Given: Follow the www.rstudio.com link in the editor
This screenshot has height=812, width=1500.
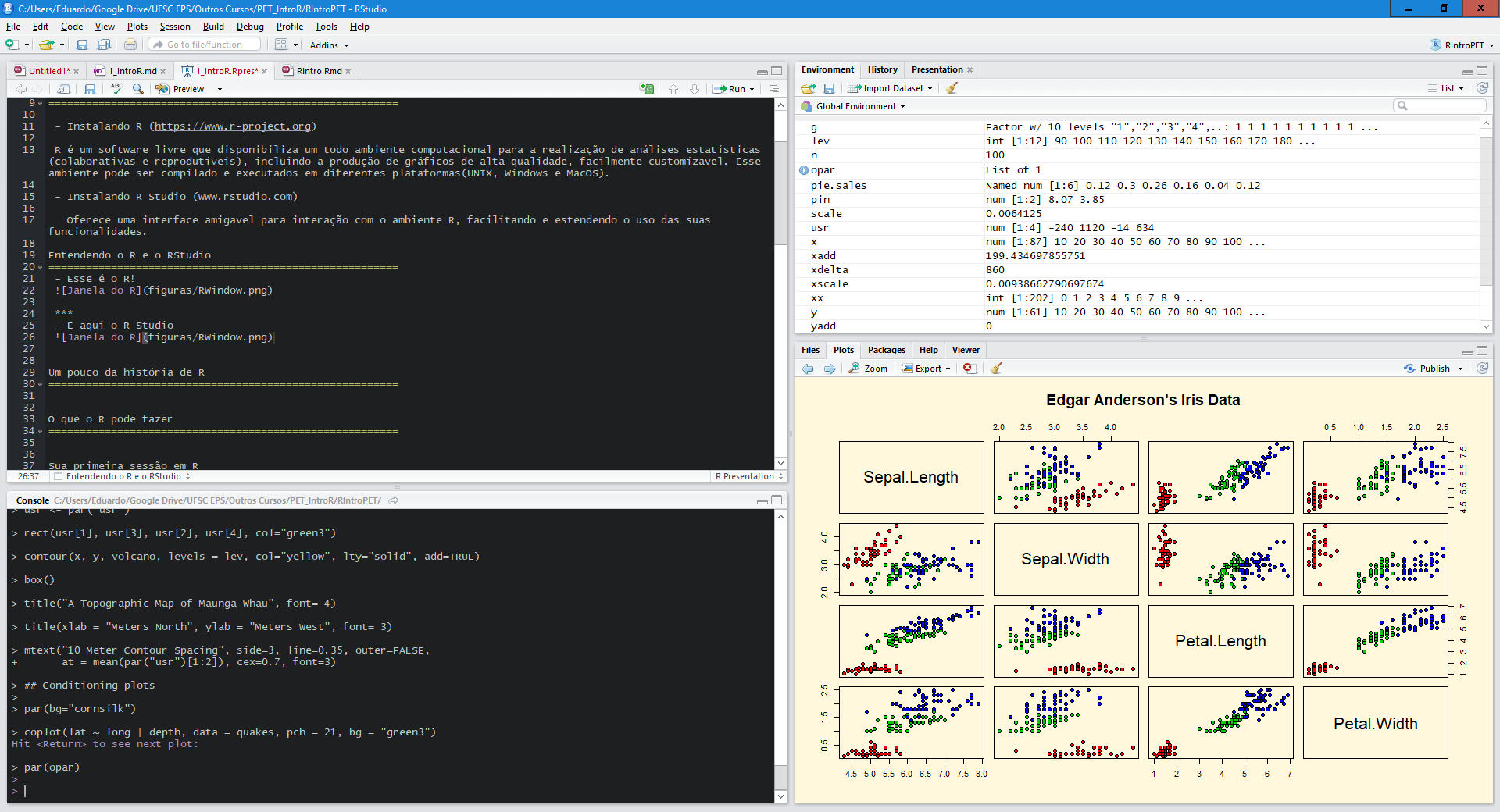Looking at the screenshot, I should click(x=245, y=197).
